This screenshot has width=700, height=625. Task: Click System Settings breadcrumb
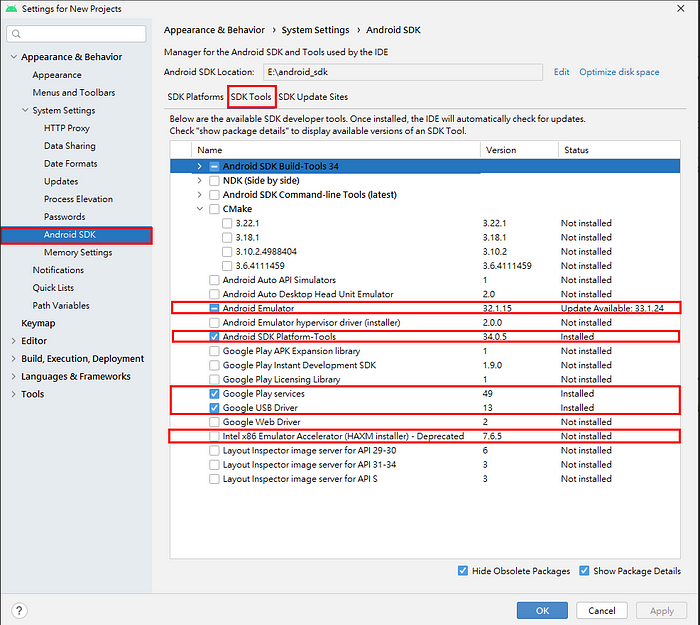315,30
